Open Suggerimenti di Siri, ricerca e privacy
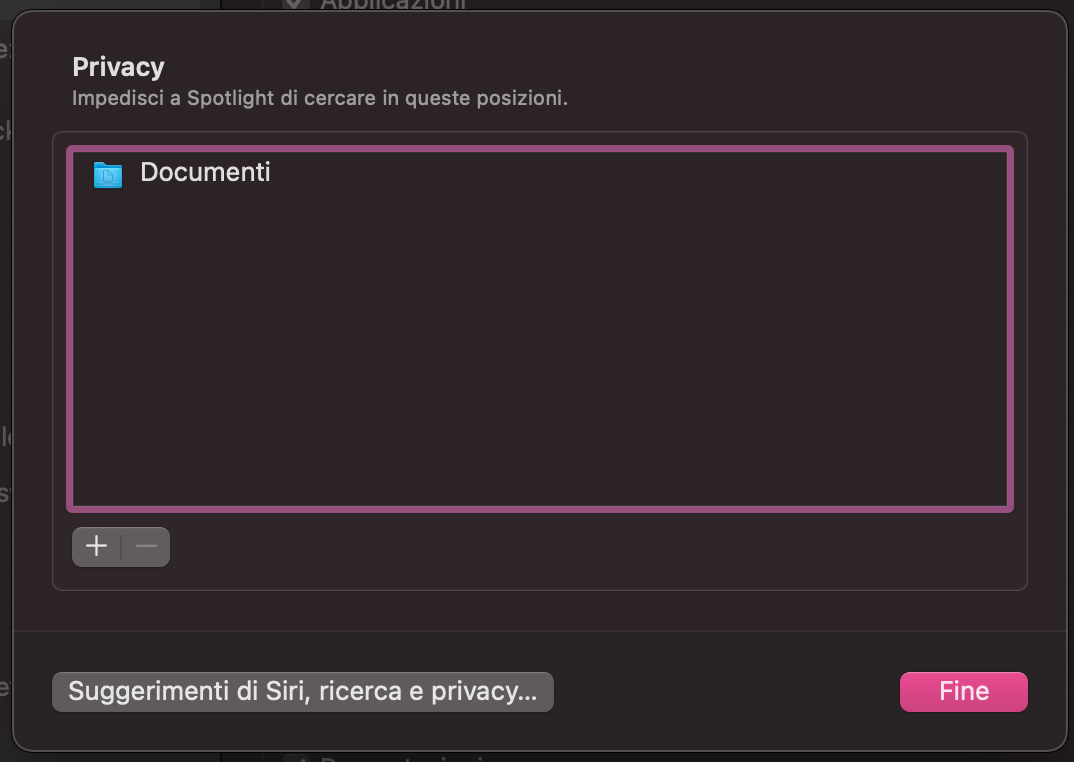The height and width of the screenshot is (762, 1074). (x=302, y=691)
